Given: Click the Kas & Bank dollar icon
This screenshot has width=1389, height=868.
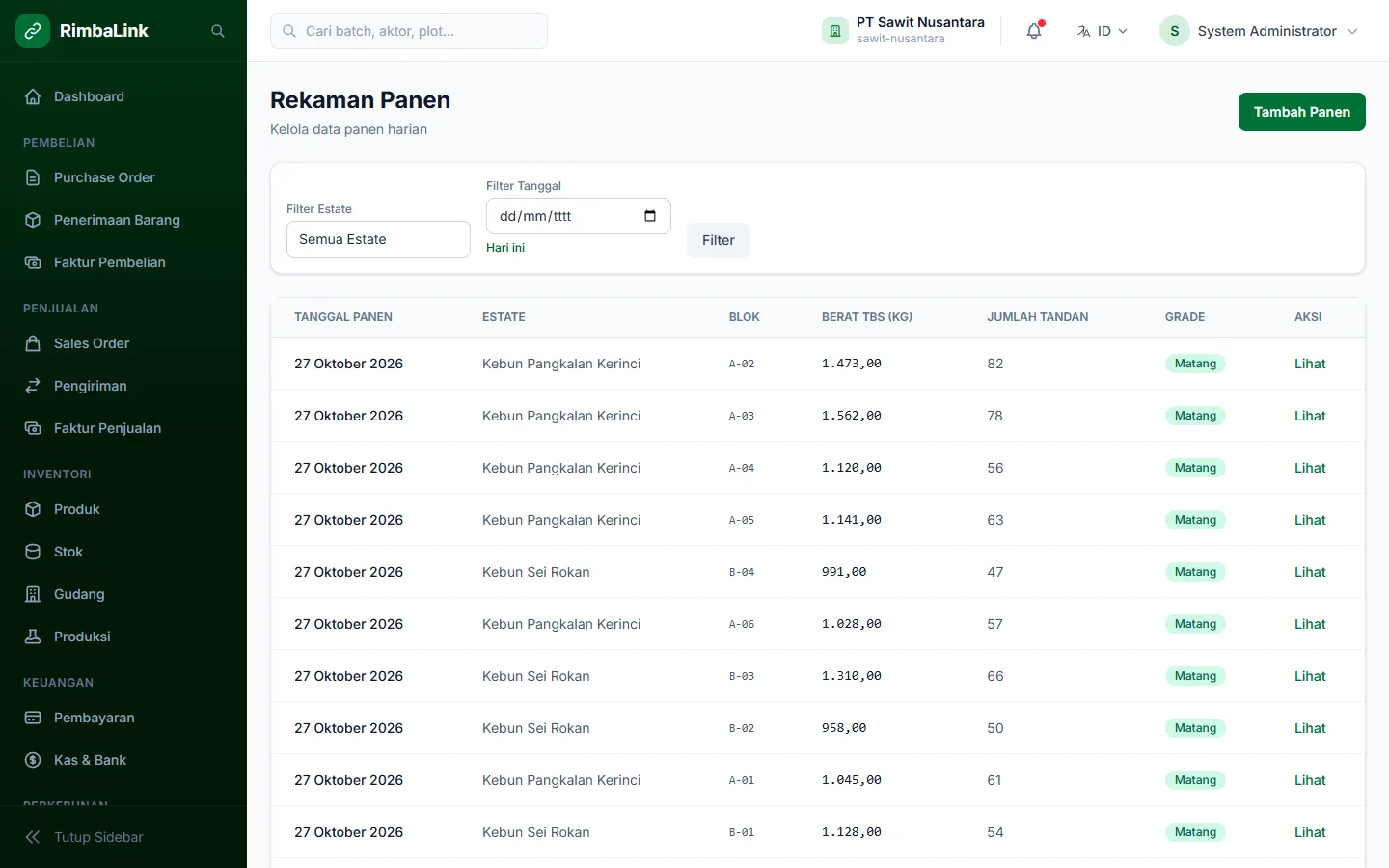Looking at the screenshot, I should point(33,760).
